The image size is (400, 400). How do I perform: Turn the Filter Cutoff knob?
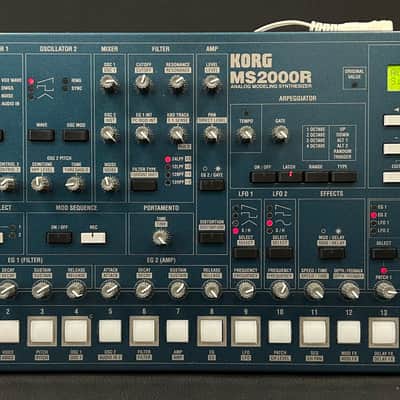(x=144, y=82)
